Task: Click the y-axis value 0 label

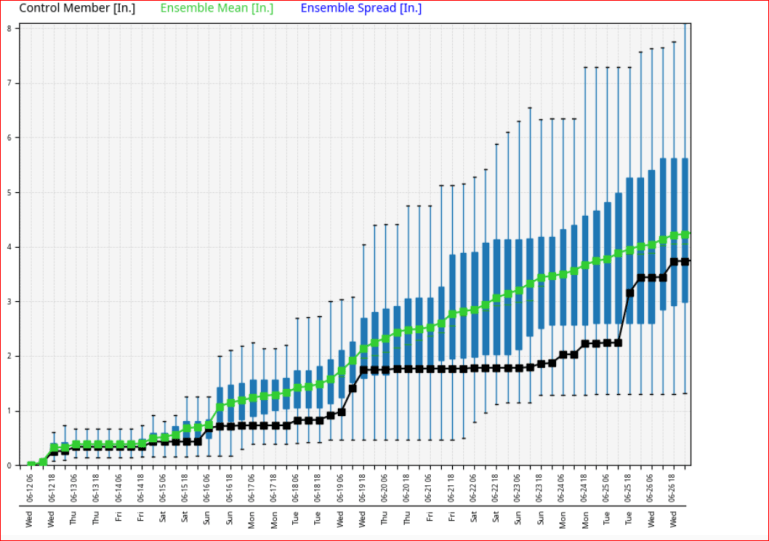Action: coord(9,466)
